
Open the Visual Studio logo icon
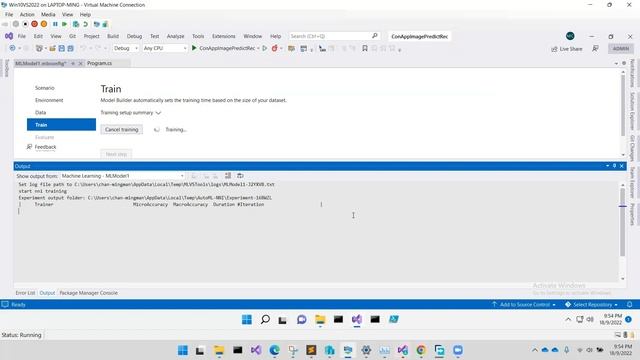(9, 36)
